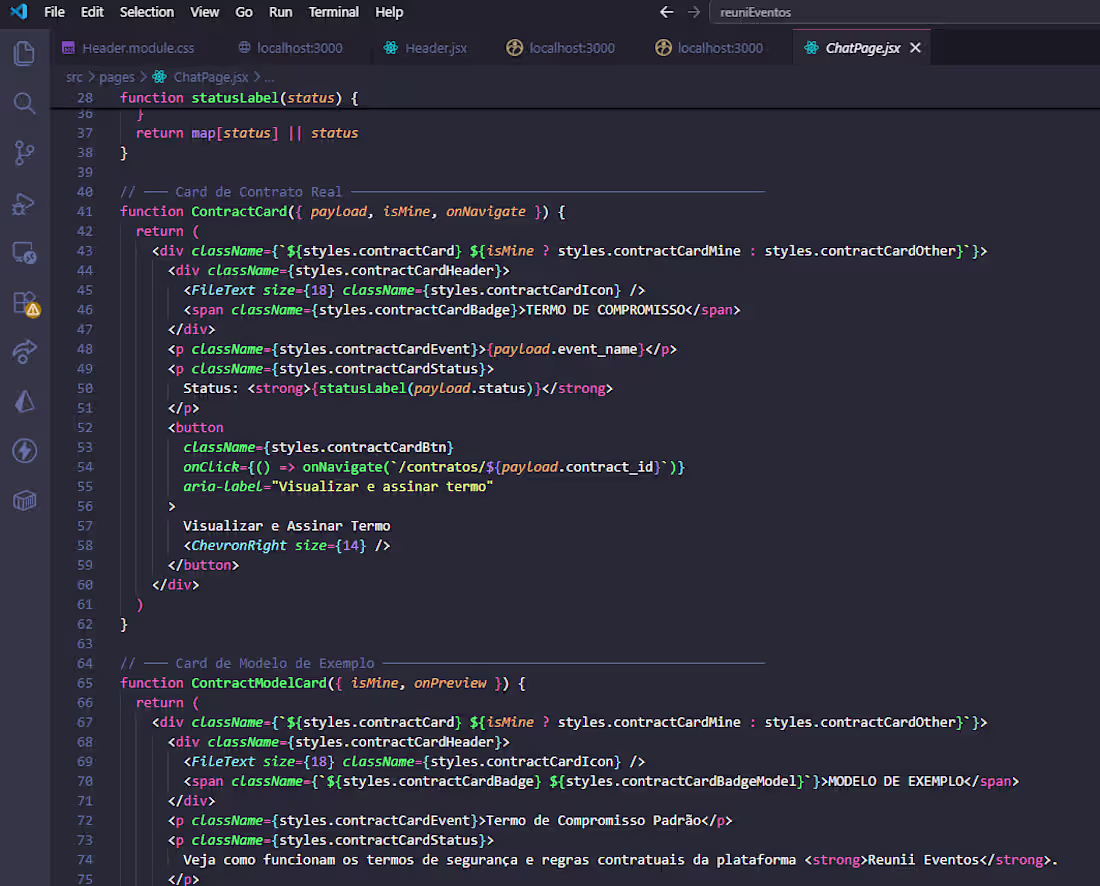Open the Edit menu
This screenshot has height=886, width=1100.
click(92, 12)
